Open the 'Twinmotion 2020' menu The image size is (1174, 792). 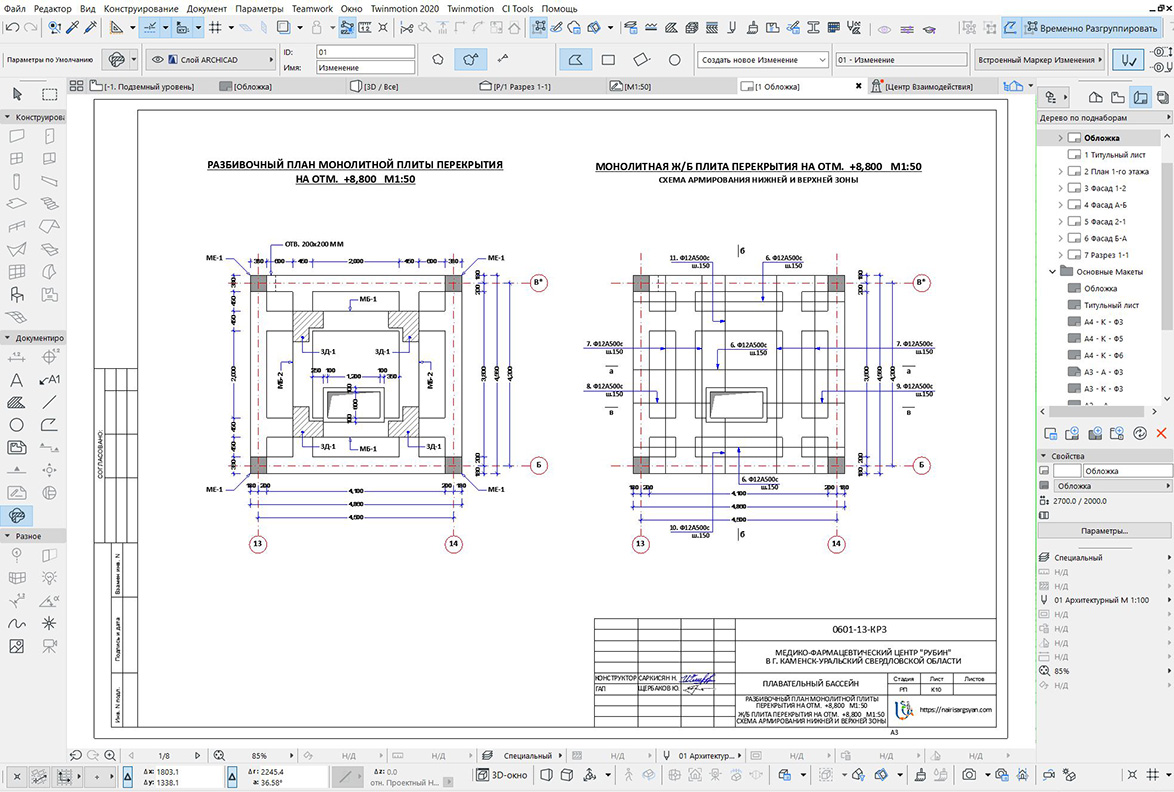pyautogui.click(x=405, y=8)
